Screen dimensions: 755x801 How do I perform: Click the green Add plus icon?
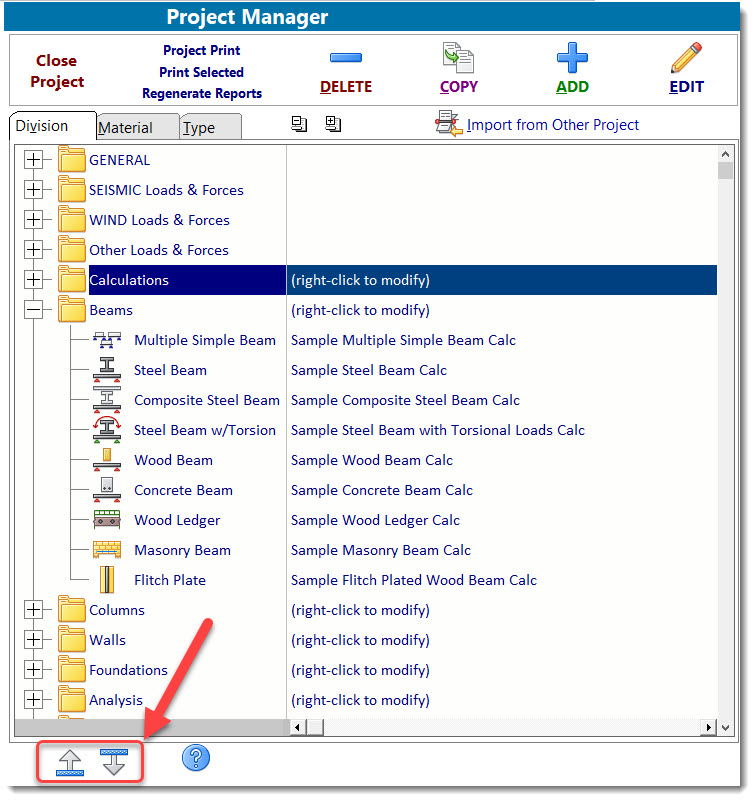(x=572, y=58)
